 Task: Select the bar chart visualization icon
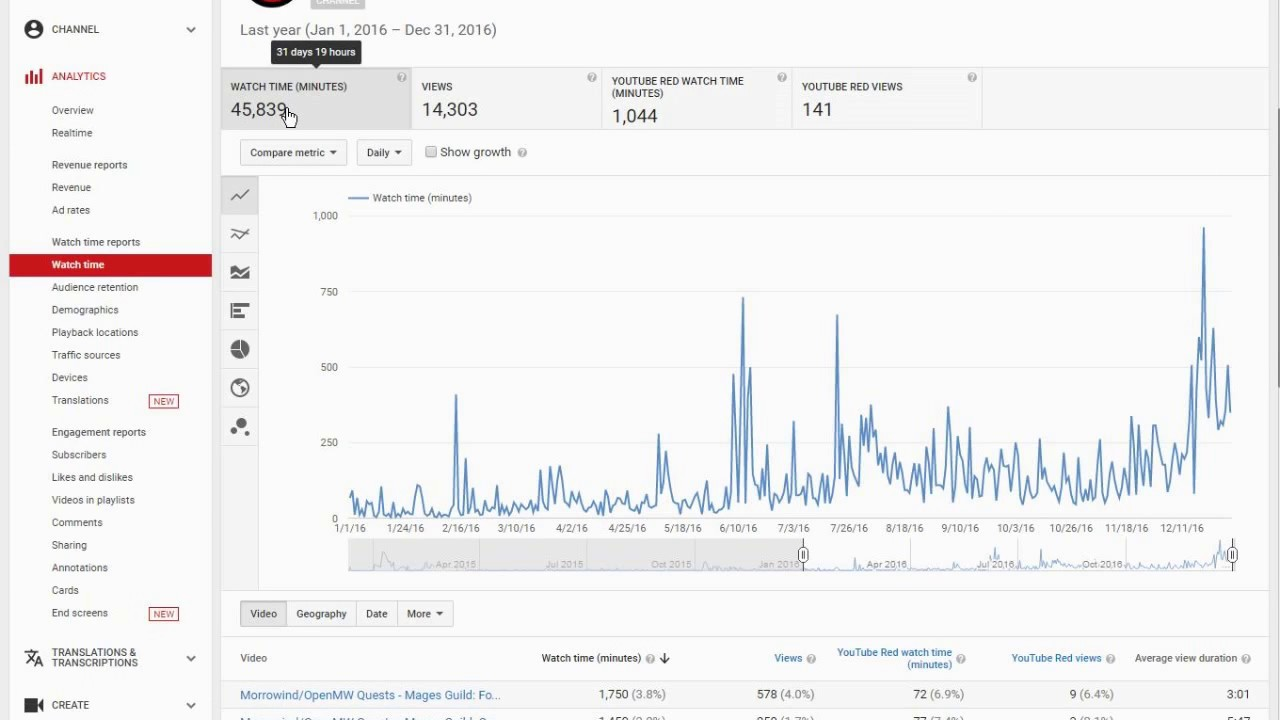pos(239,310)
